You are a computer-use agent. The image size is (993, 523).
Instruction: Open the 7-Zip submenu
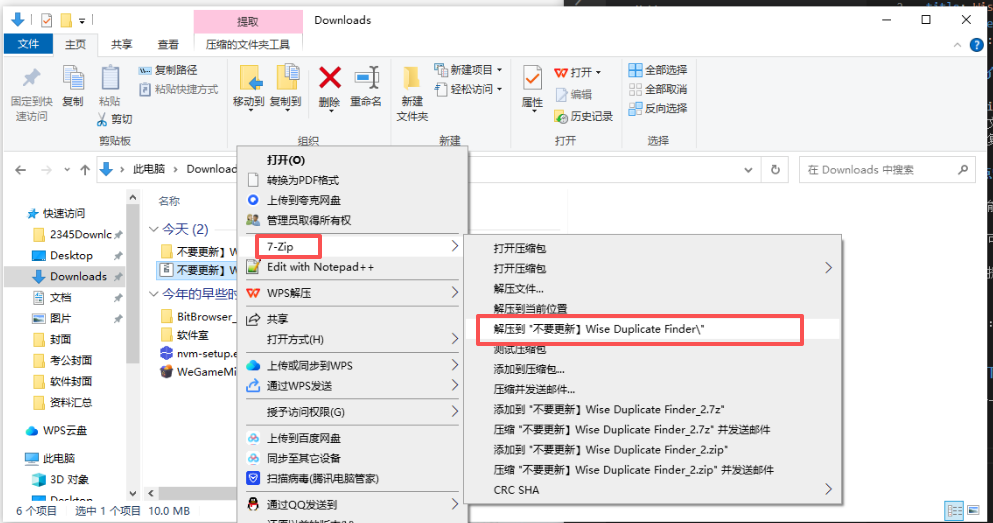pyautogui.click(x=352, y=246)
